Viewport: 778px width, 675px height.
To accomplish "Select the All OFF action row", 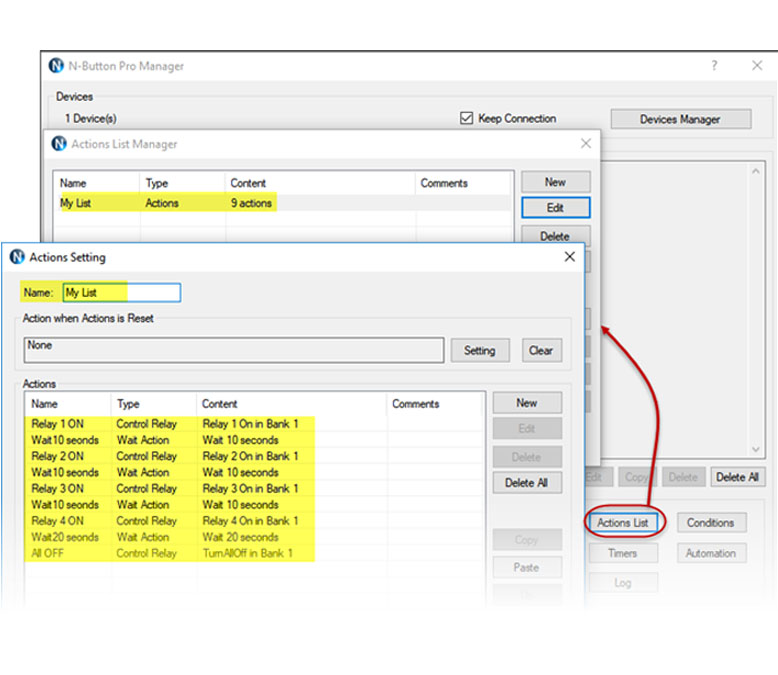I will [x=254, y=553].
